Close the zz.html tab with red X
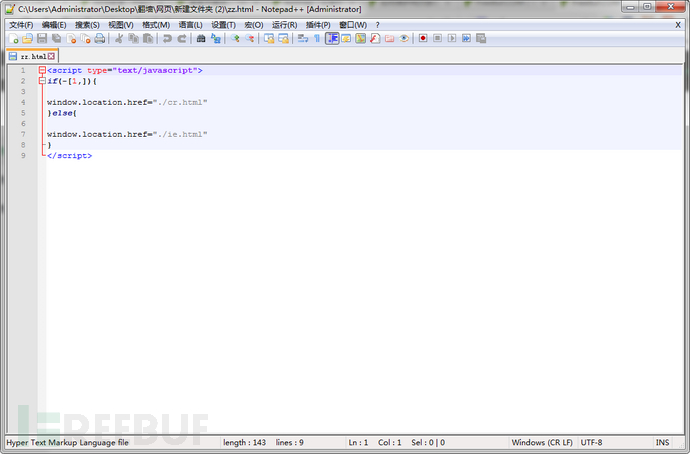The image size is (690, 454). [51, 56]
